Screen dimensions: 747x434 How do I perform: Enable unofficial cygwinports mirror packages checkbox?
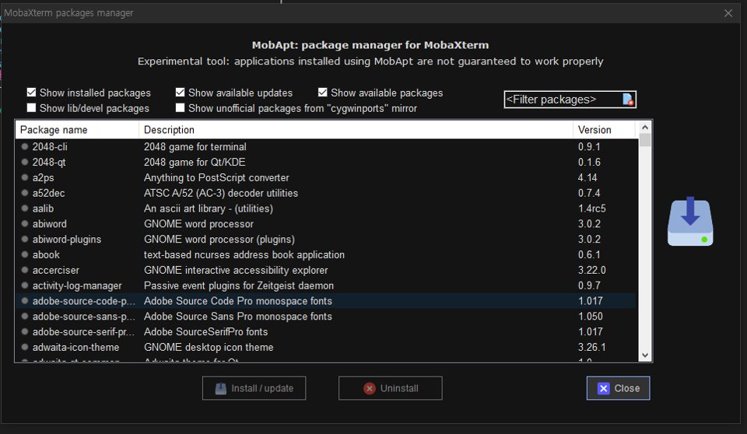180,108
